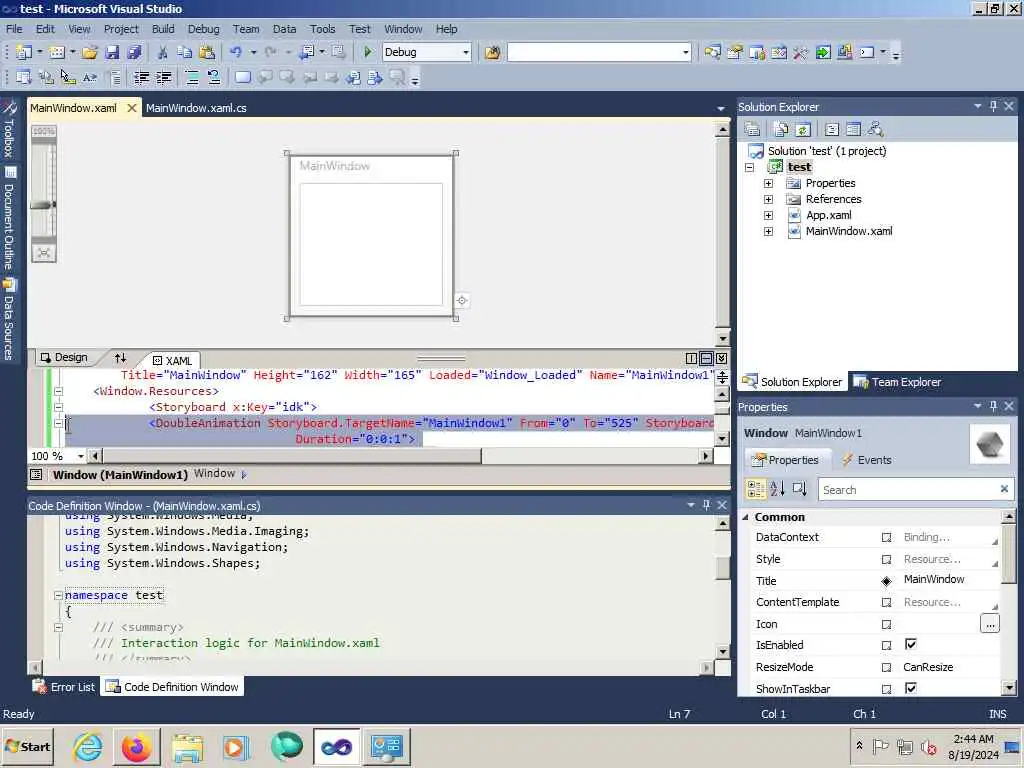
Task: Cut selection using scissors icon
Action: [x=163, y=52]
